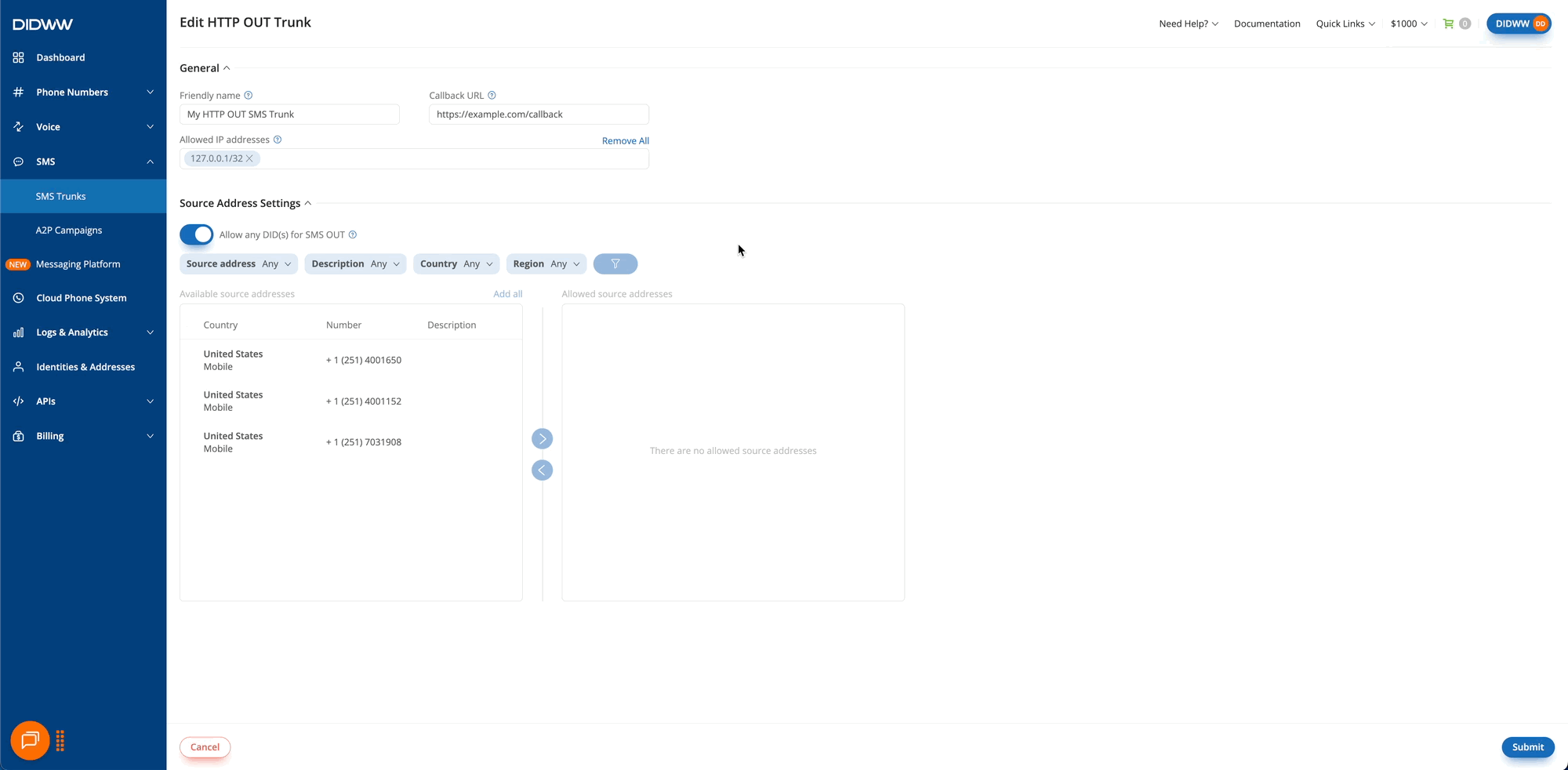Viewport: 1568px width, 770px height.
Task: Open the Country filter dropdown
Action: [x=456, y=264]
